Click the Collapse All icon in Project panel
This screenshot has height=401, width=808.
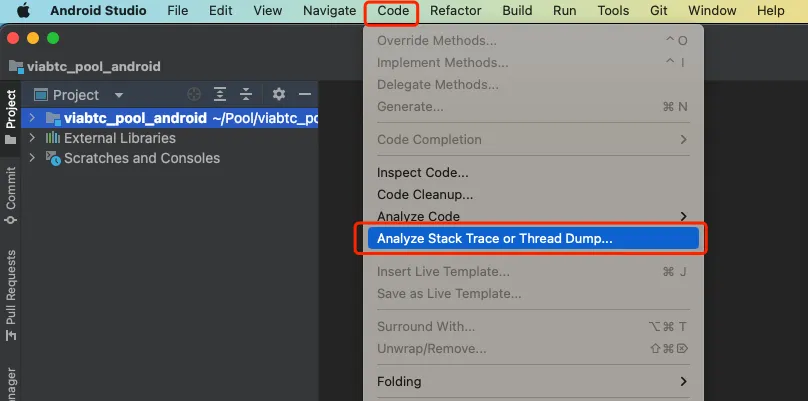point(246,94)
